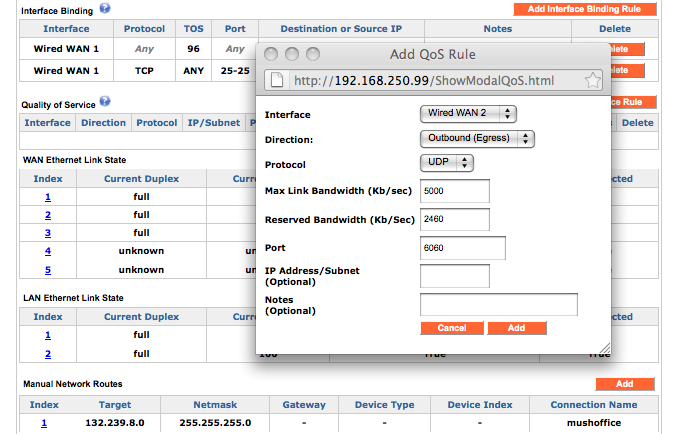Click Device Type column header

click(384, 405)
